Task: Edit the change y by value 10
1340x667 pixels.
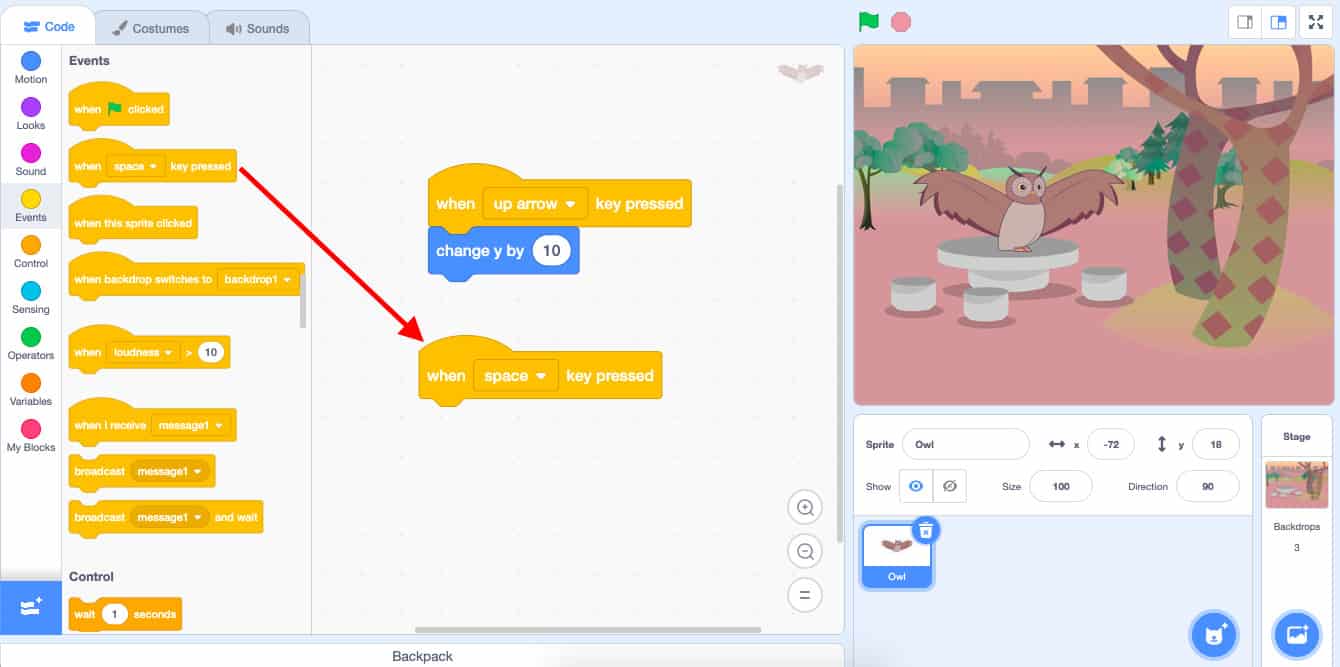Action: coord(551,251)
